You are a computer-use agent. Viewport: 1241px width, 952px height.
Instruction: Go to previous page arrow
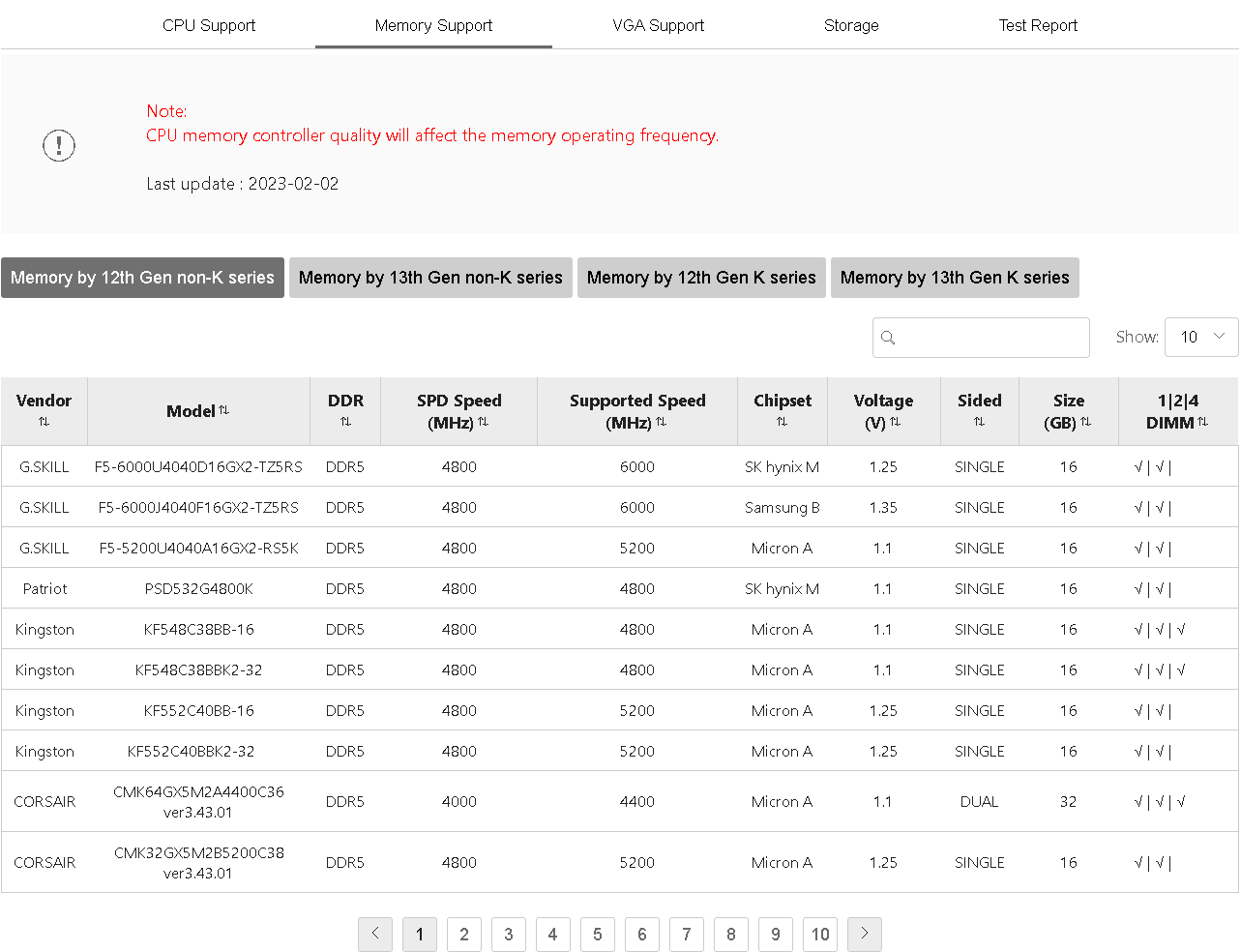375,935
